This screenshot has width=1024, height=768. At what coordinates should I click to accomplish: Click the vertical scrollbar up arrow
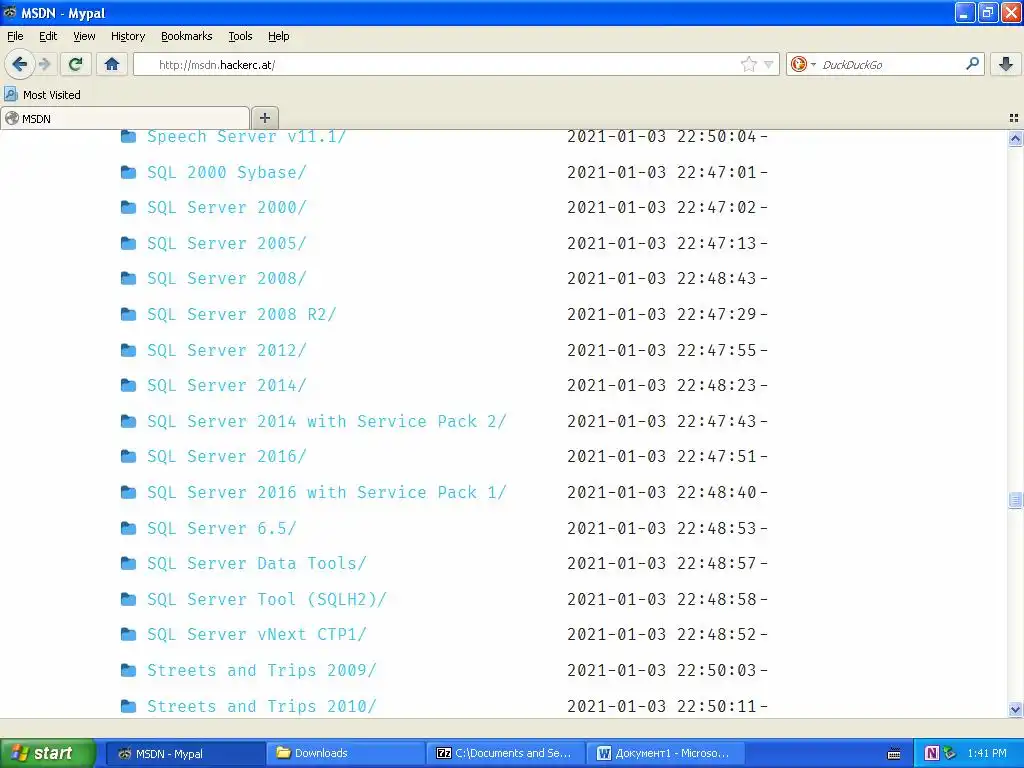click(1015, 138)
